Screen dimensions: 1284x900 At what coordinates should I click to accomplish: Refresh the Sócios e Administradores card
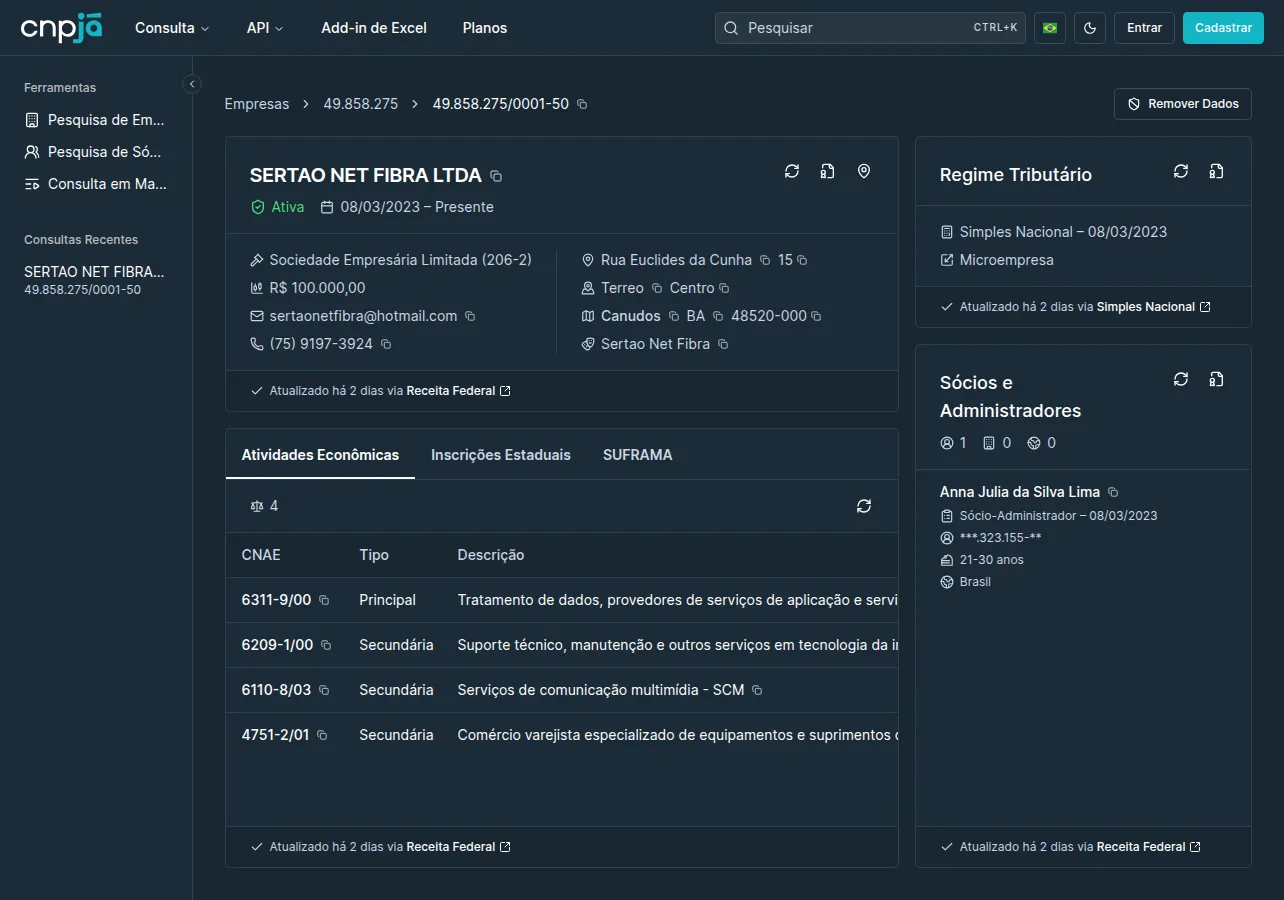pyautogui.click(x=1181, y=379)
